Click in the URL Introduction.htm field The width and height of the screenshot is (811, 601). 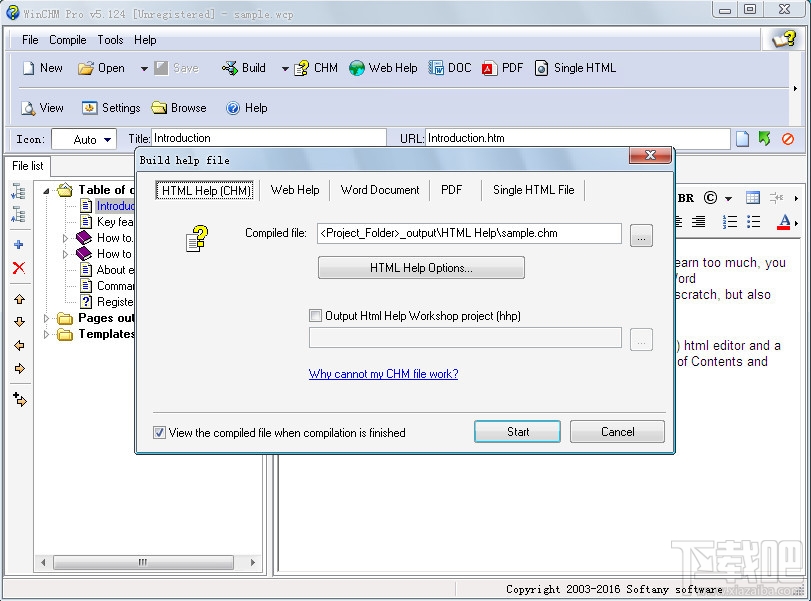pos(577,138)
